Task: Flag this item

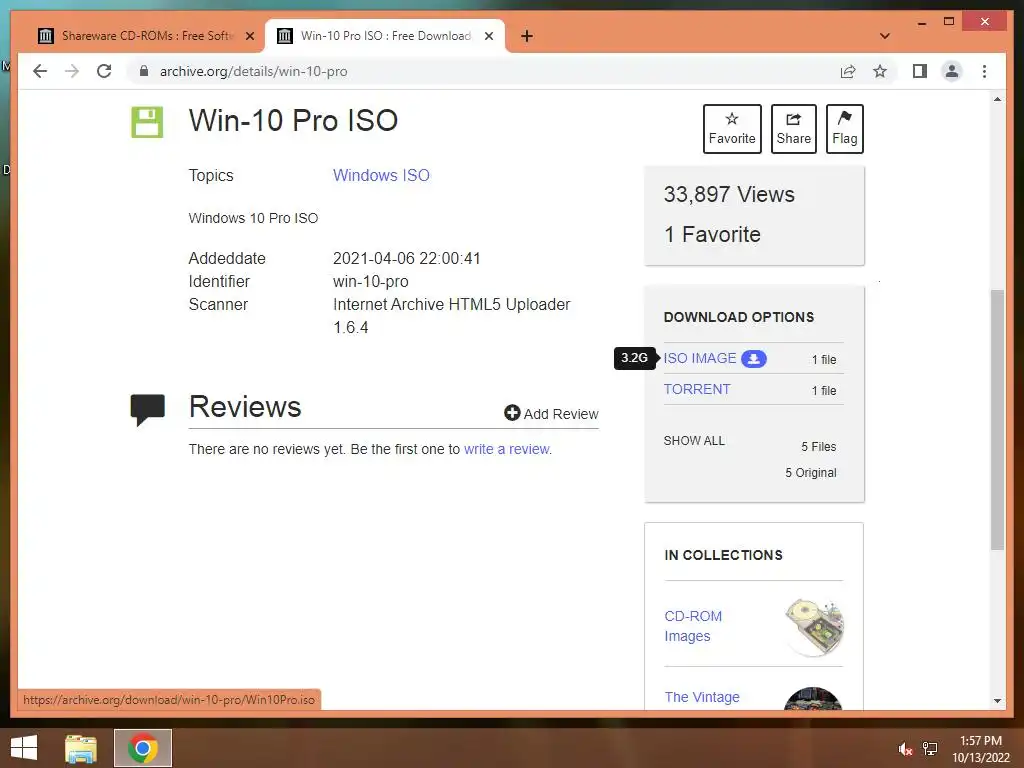Action: (844, 129)
